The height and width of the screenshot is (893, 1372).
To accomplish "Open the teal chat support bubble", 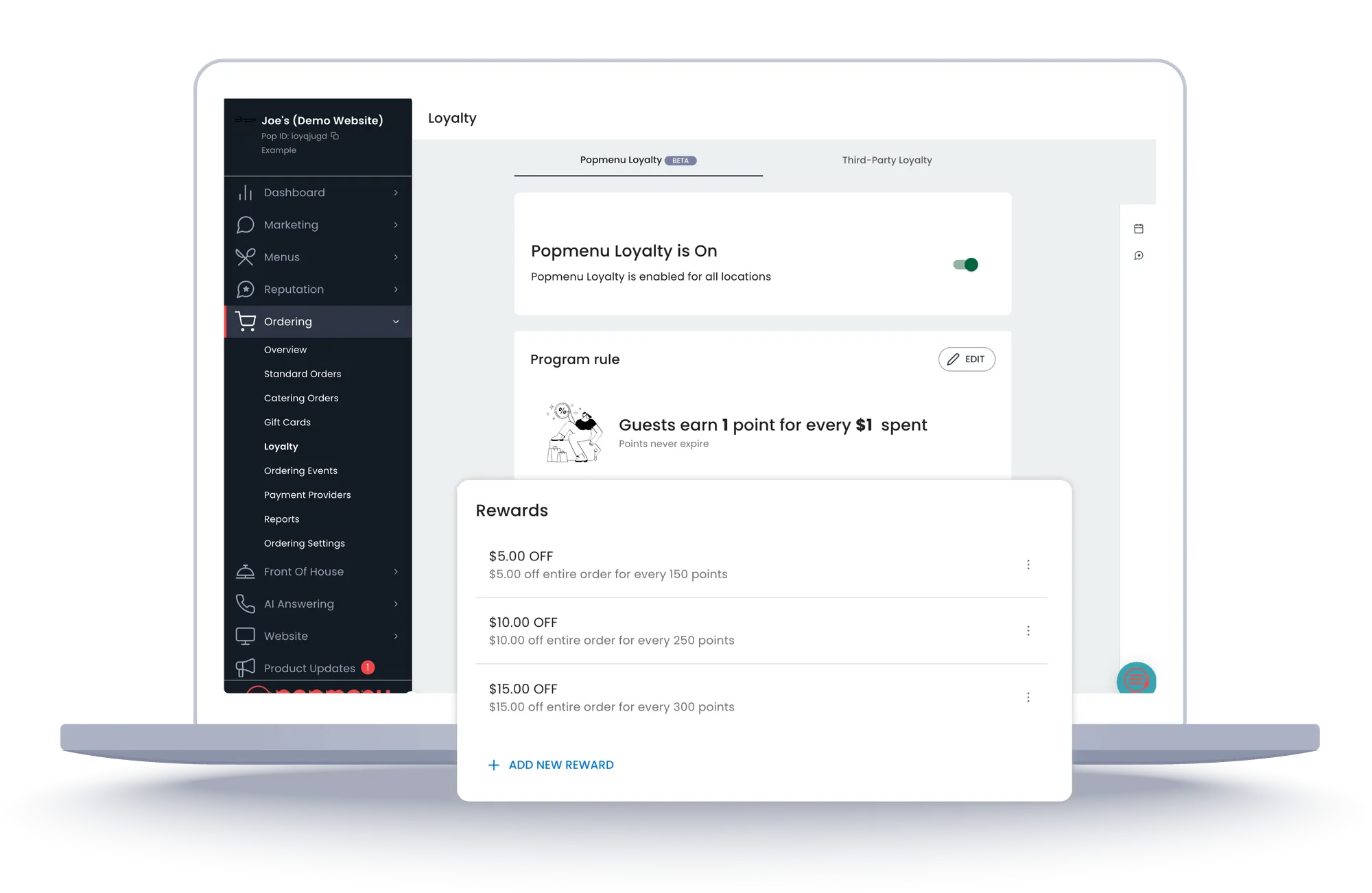I will 1136,679.
